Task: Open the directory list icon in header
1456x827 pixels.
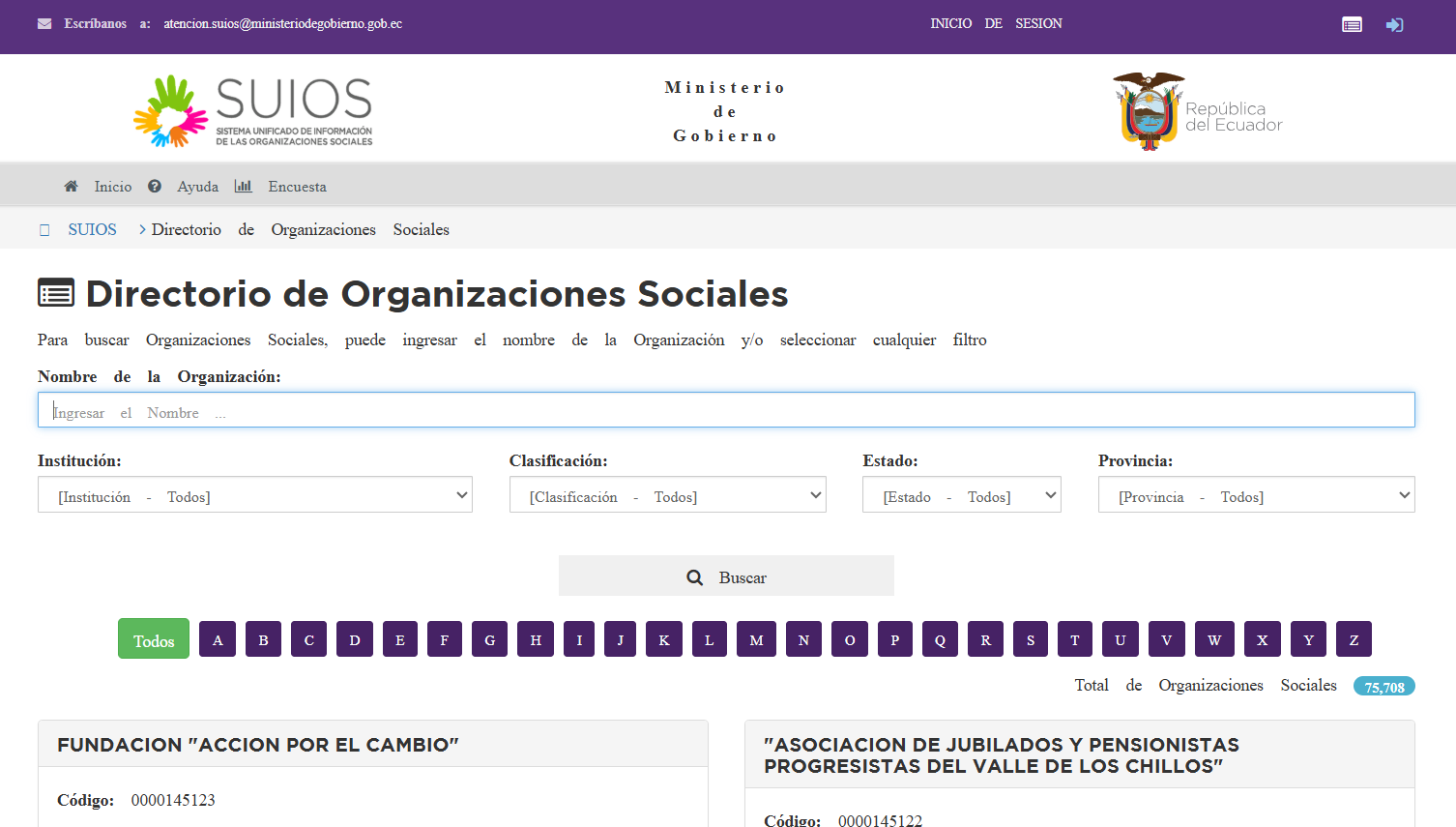Action: tap(1352, 25)
